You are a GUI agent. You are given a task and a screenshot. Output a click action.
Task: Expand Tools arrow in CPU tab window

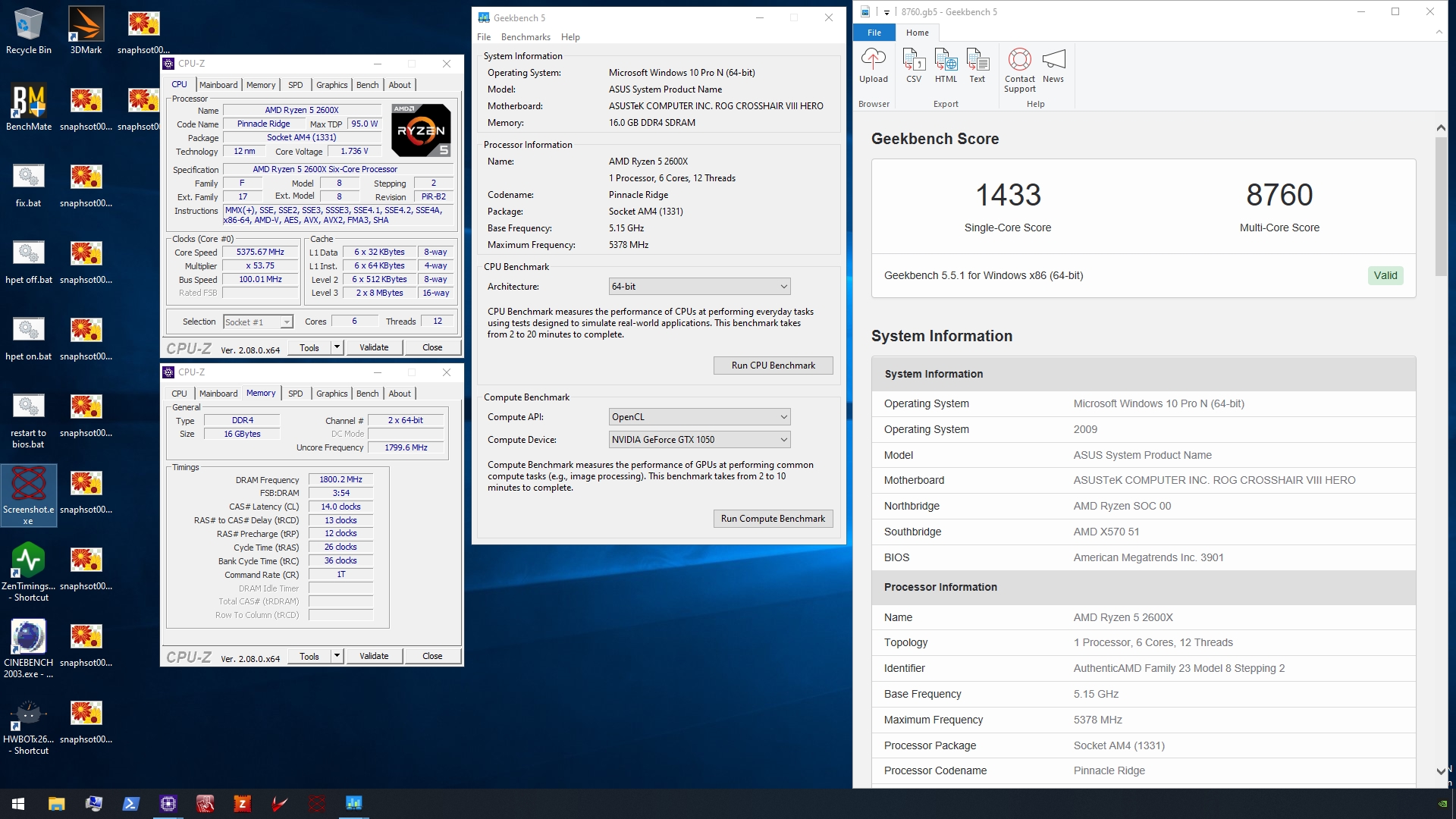[x=337, y=347]
